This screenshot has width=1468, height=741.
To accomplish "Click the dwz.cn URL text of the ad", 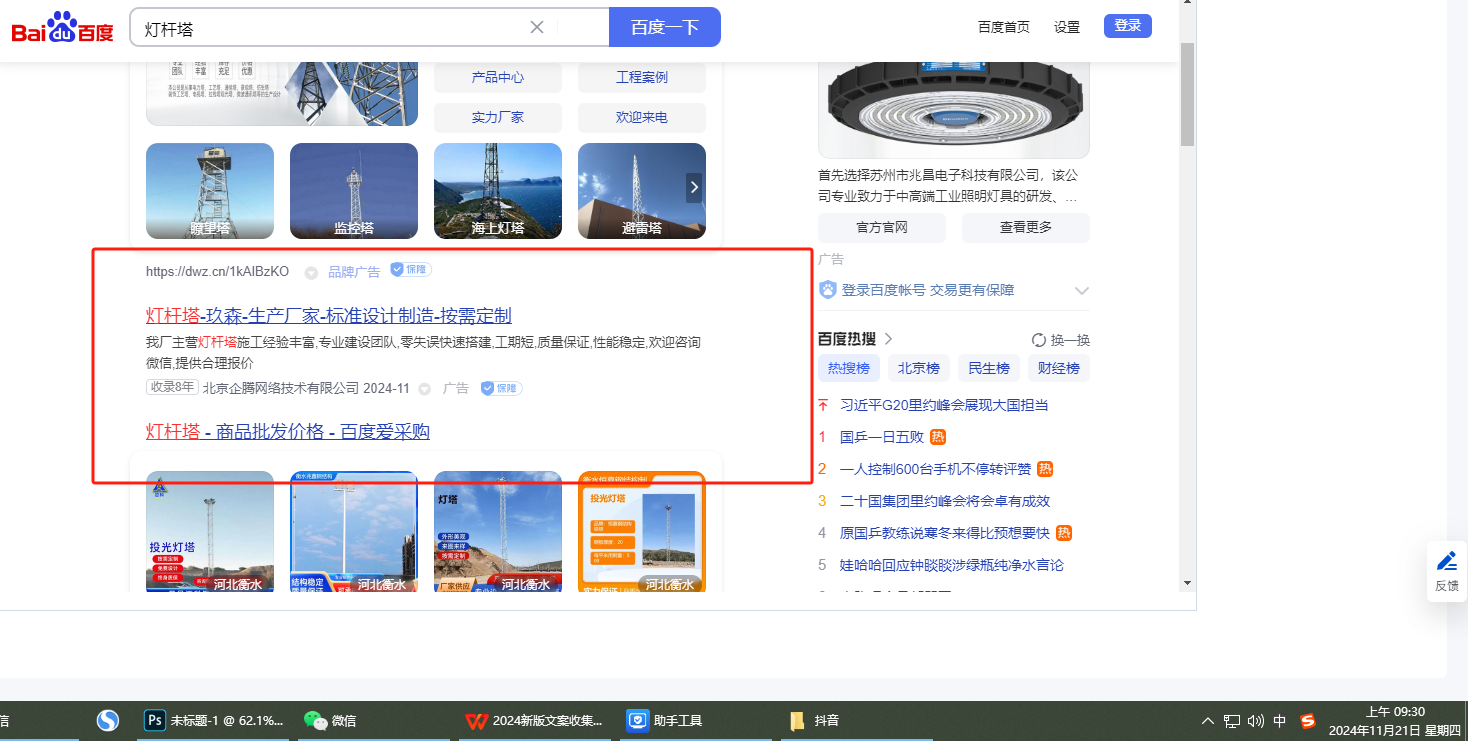I will [x=217, y=271].
